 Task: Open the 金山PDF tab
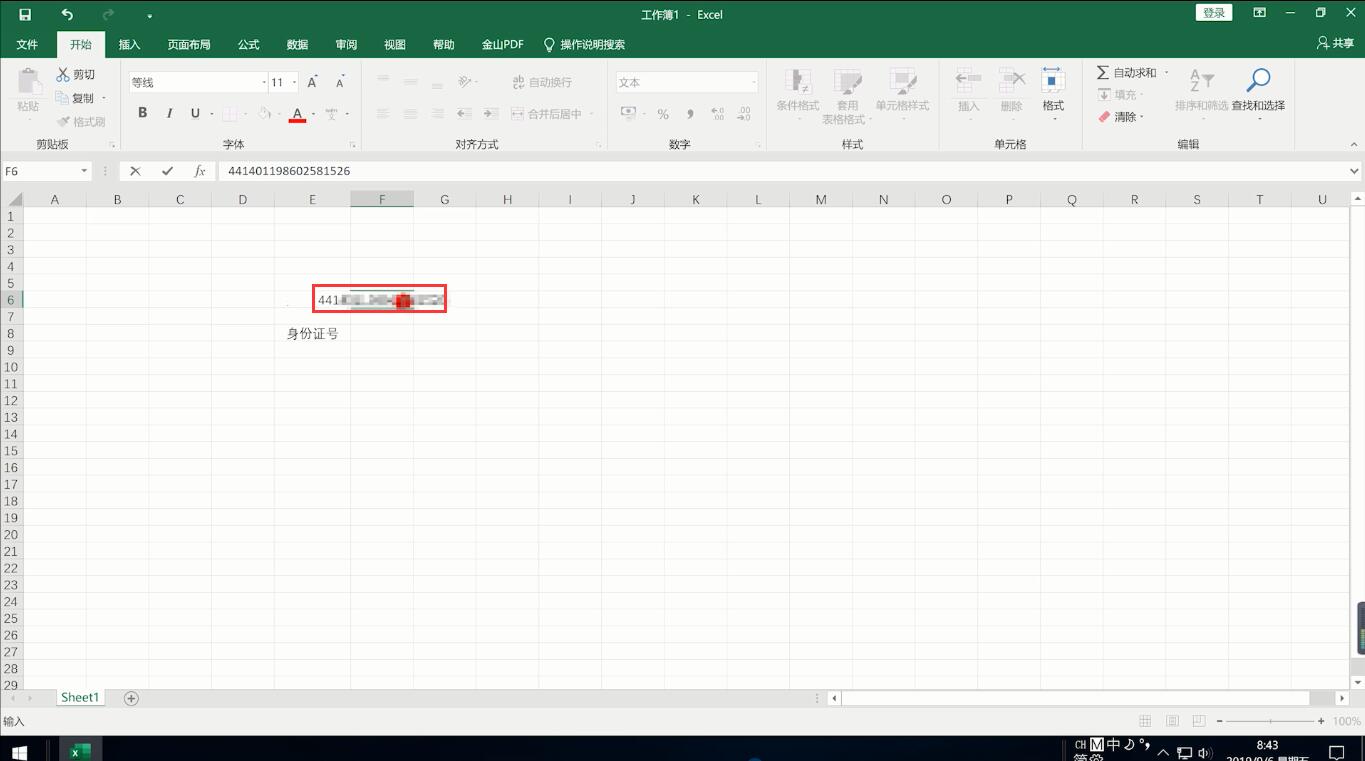[502, 44]
